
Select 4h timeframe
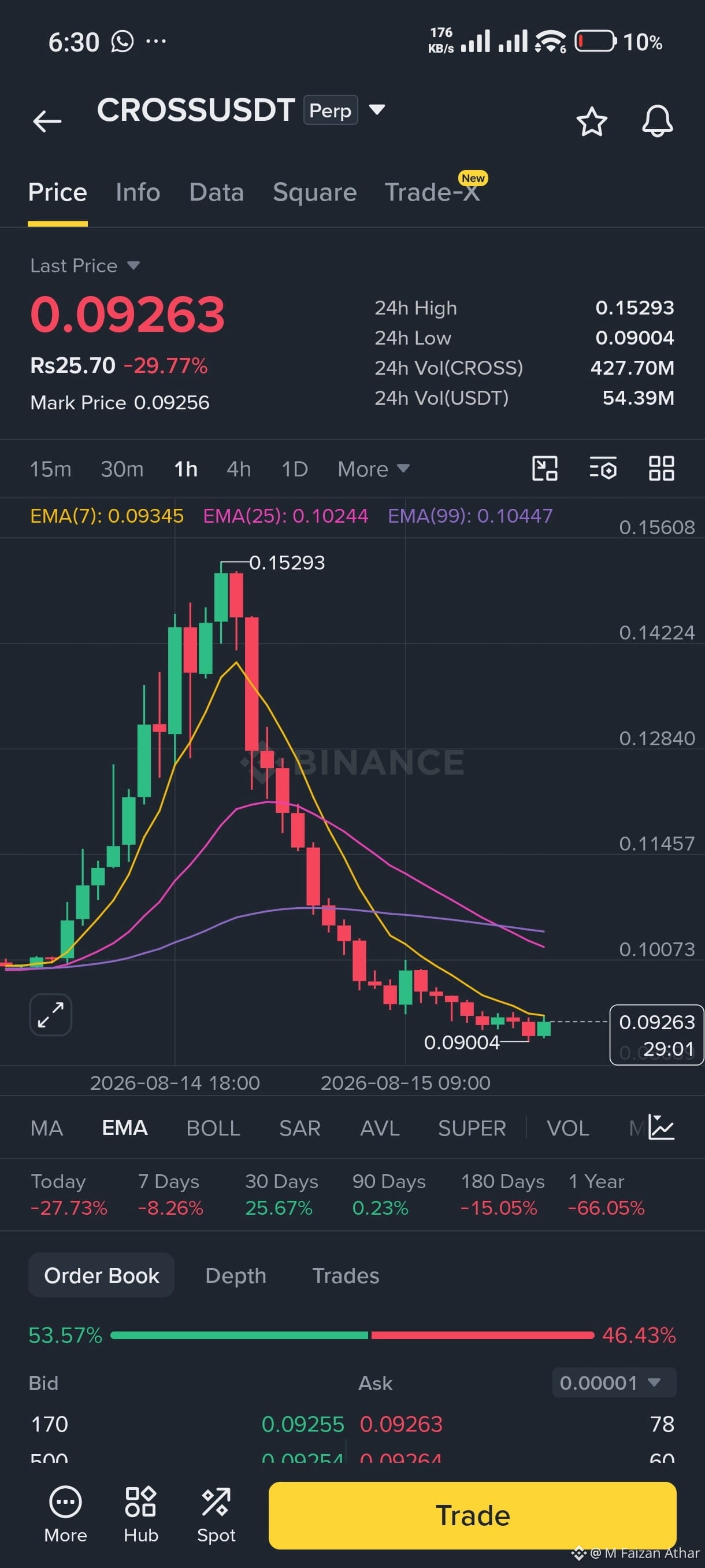[239, 469]
